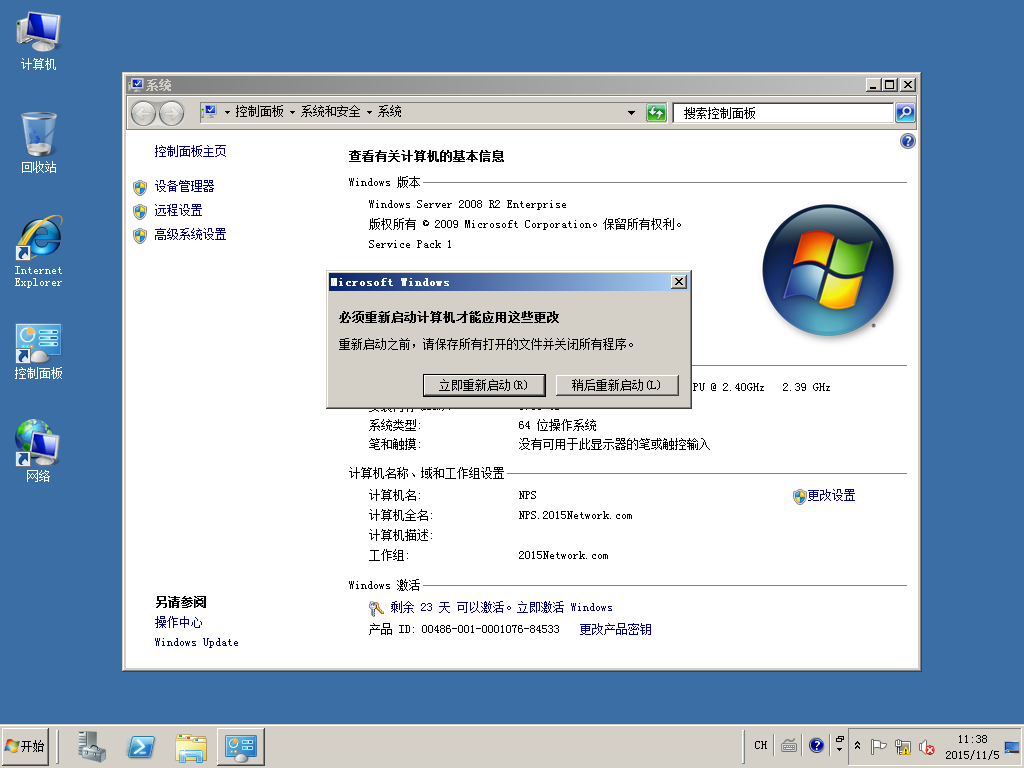1024x768 pixels.
Task: Open the 控制面板 desktop shortcut
Action: [x=38, y=351]
